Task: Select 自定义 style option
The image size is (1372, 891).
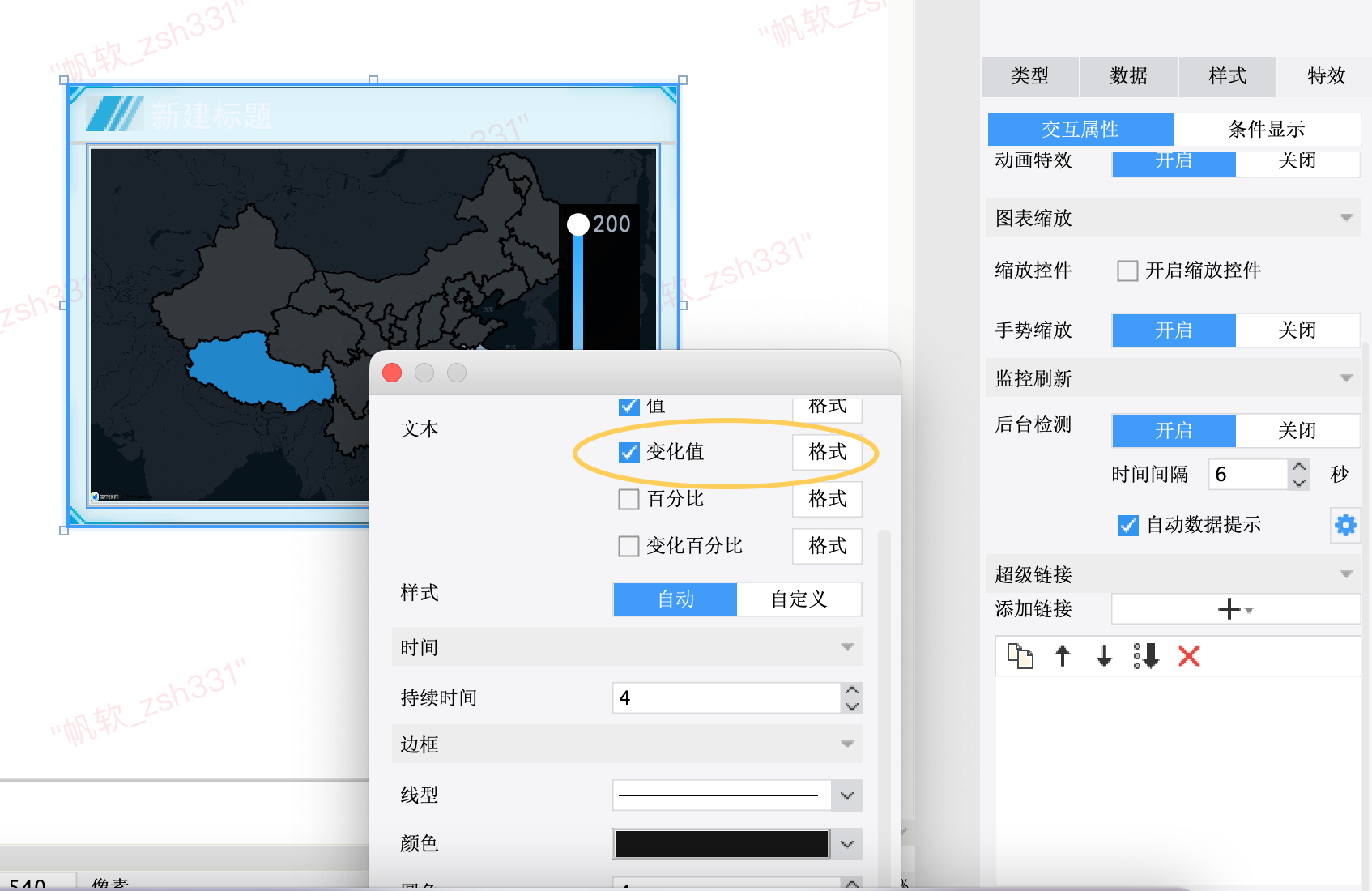Action: tap(799, 599)
